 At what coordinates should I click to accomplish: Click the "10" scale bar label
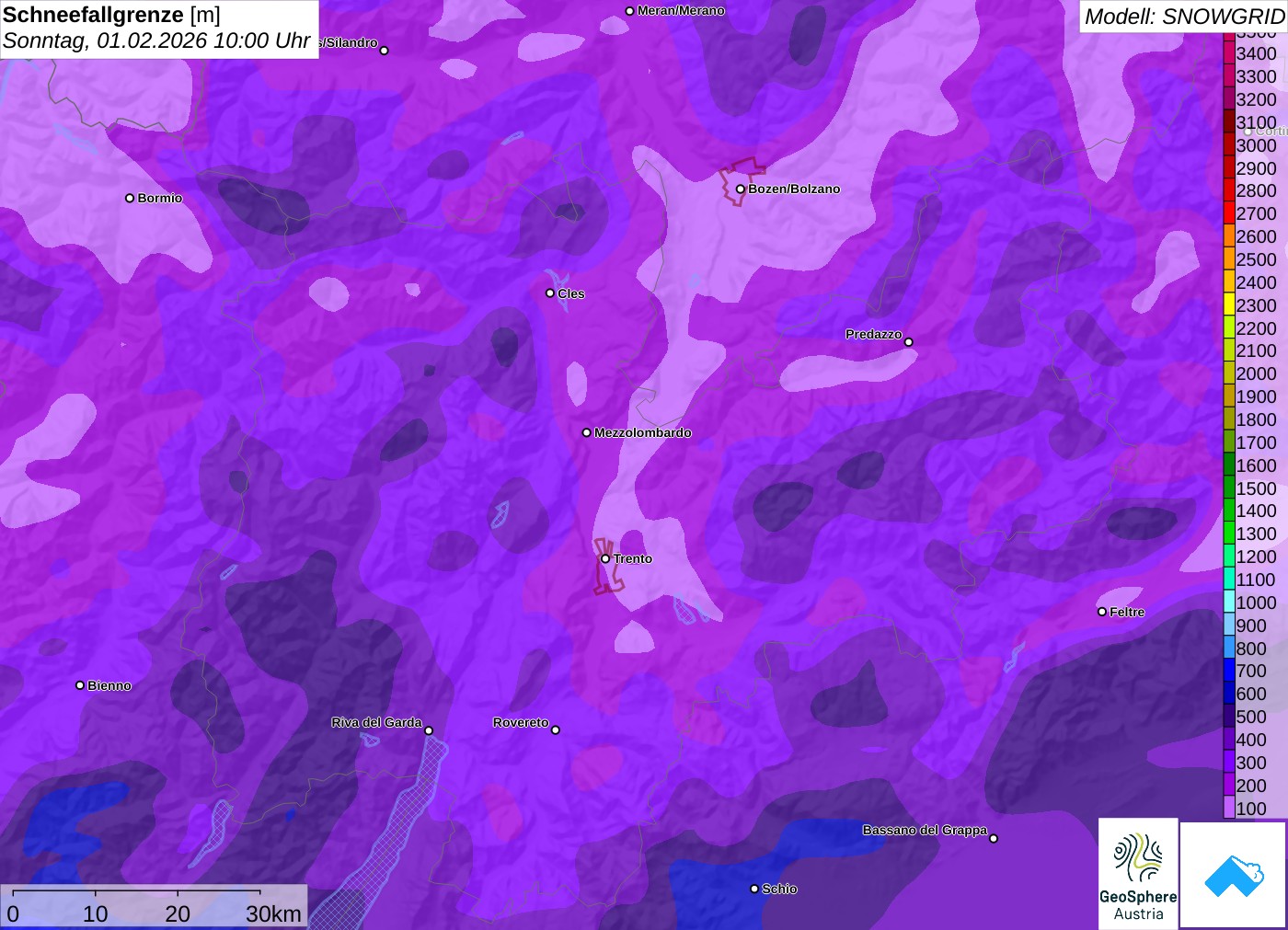click(96, 913)
